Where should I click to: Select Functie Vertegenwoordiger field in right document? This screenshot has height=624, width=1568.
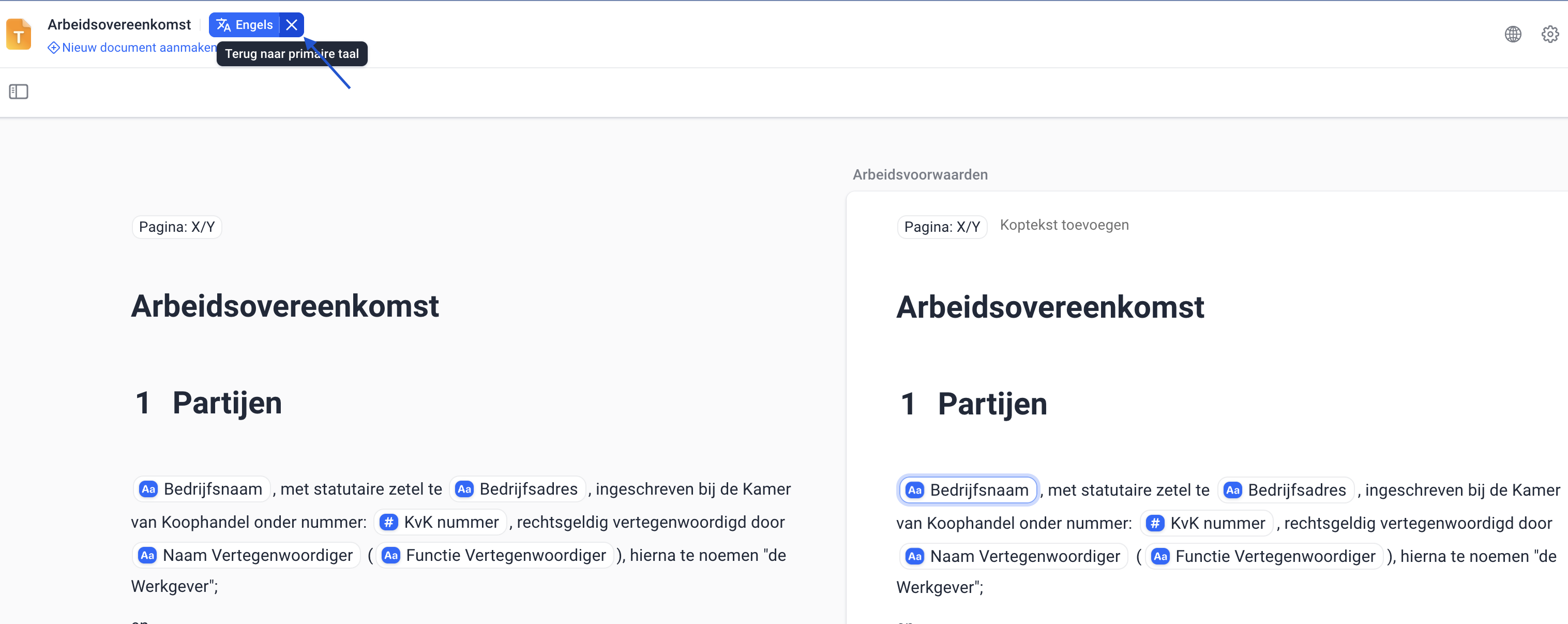[1263, 556]
